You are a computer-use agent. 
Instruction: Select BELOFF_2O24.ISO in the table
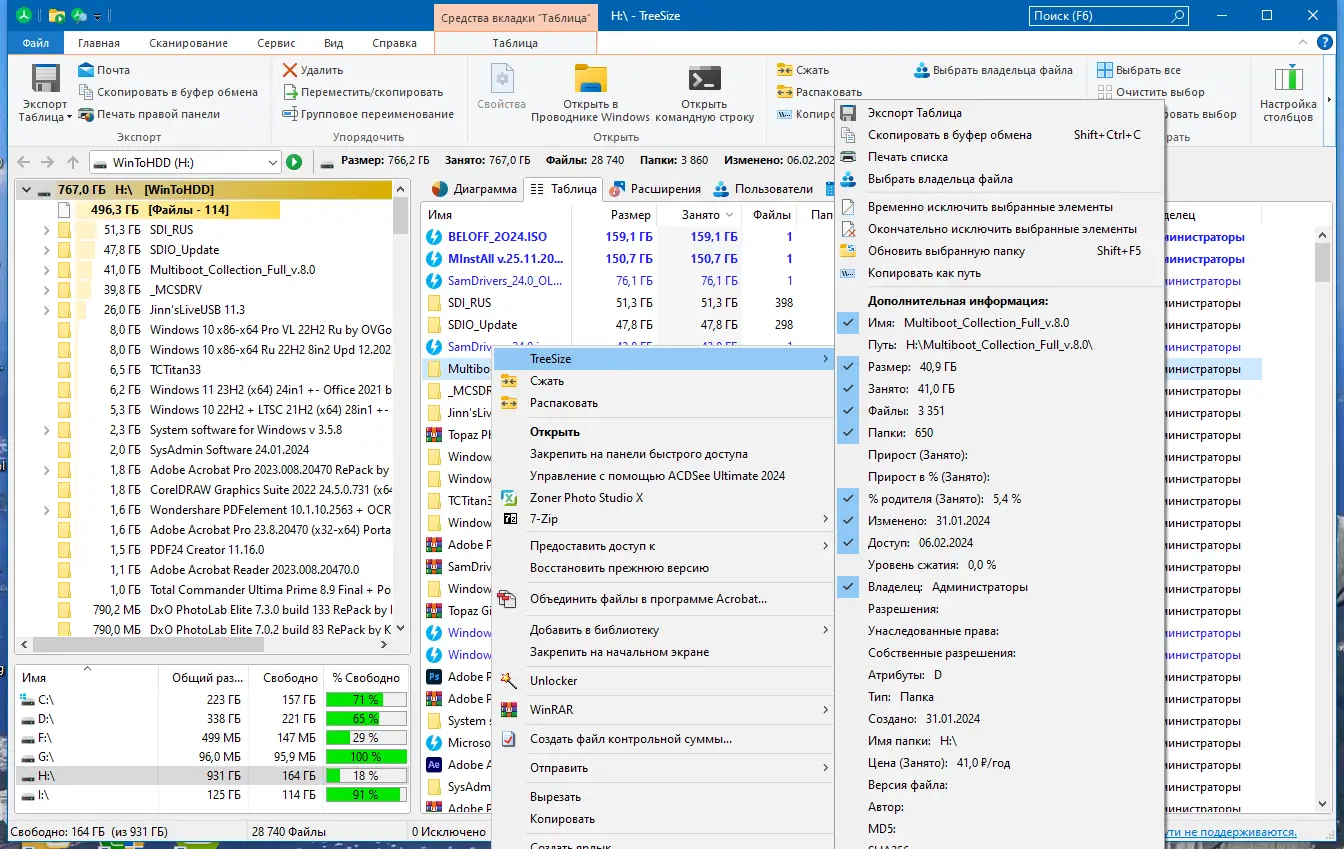(x=498, y=237)
